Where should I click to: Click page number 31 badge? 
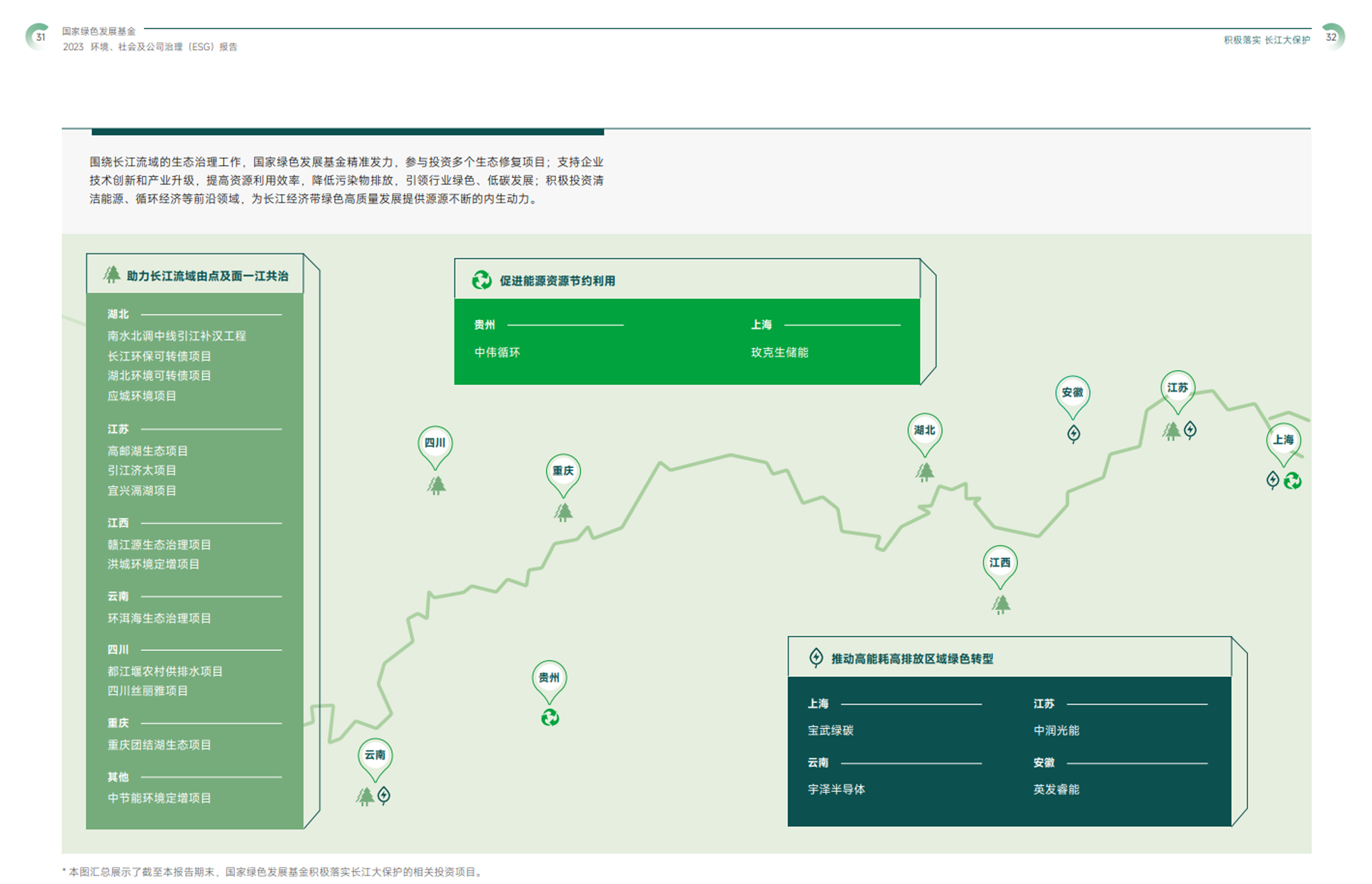tap(40, 37)
